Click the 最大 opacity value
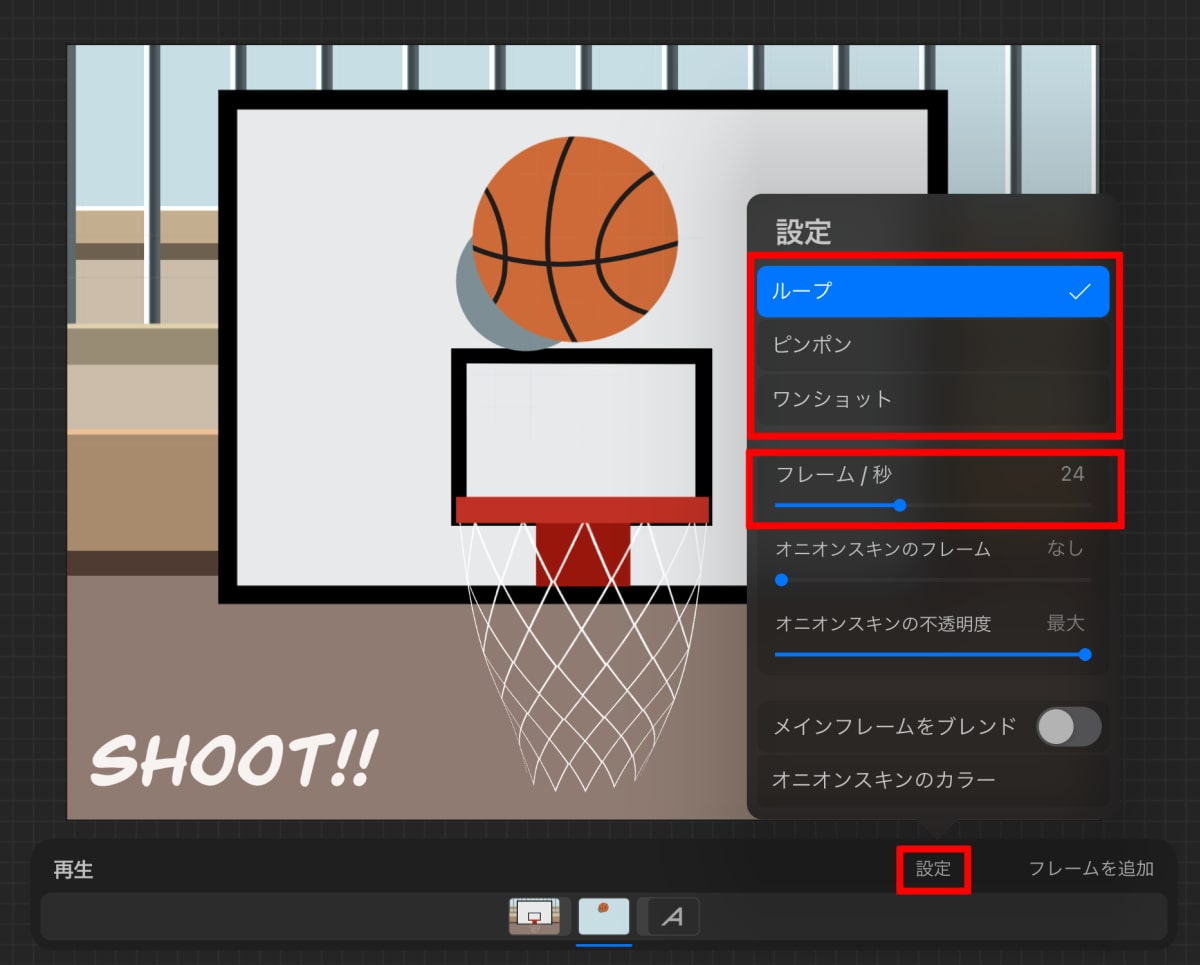Screen dimensions: 1200x965 coord(1065,623)
